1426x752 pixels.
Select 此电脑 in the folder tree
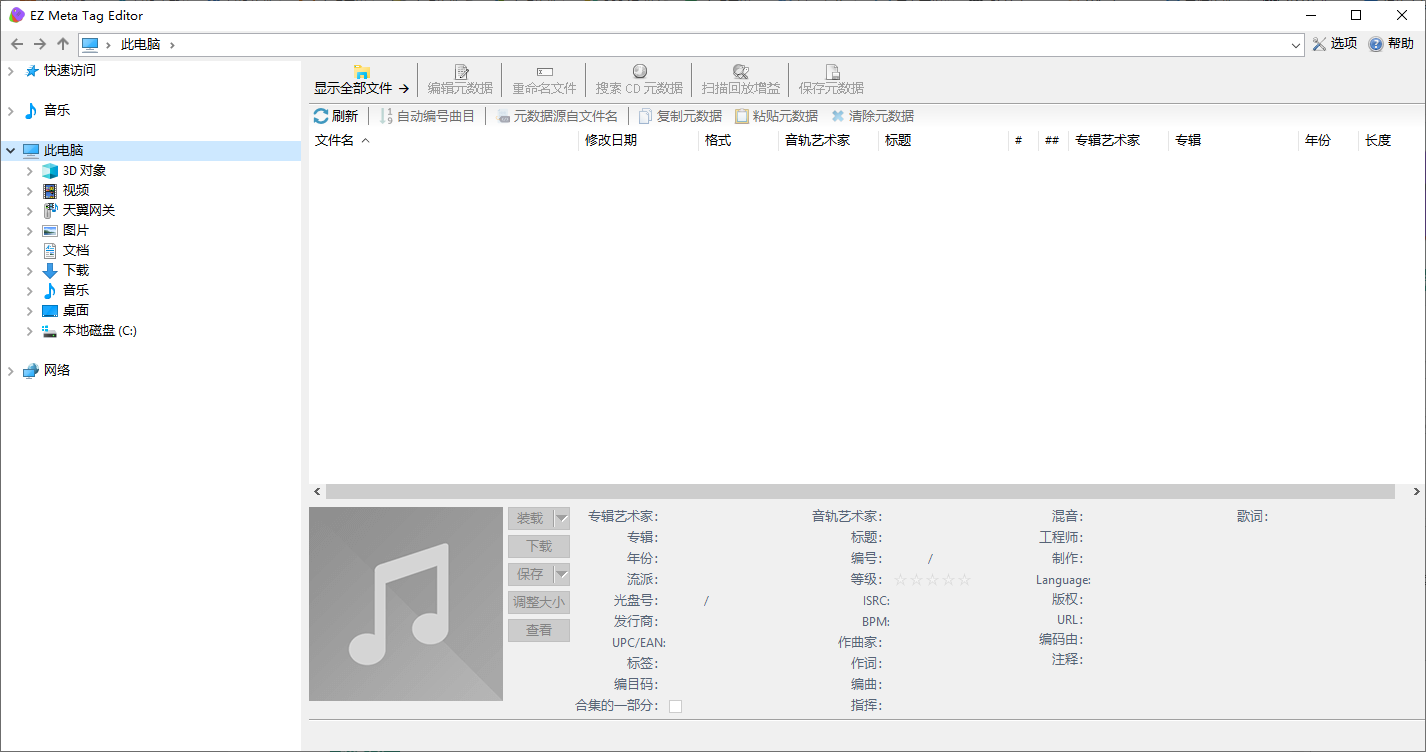64,151
